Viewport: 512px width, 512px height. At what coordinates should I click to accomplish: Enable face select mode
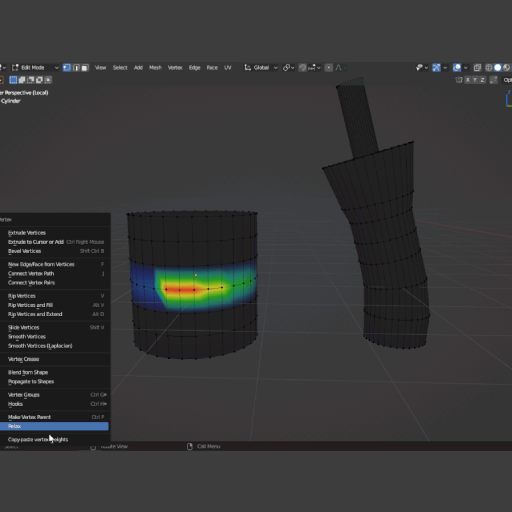point(85,68)
